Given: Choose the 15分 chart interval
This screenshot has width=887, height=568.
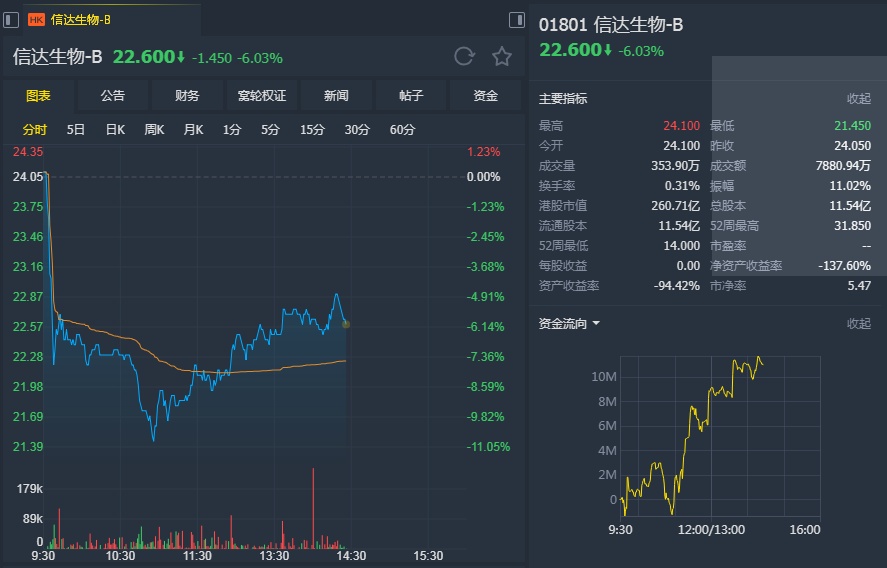Looking at the screenshot, I should coord(312,129).
